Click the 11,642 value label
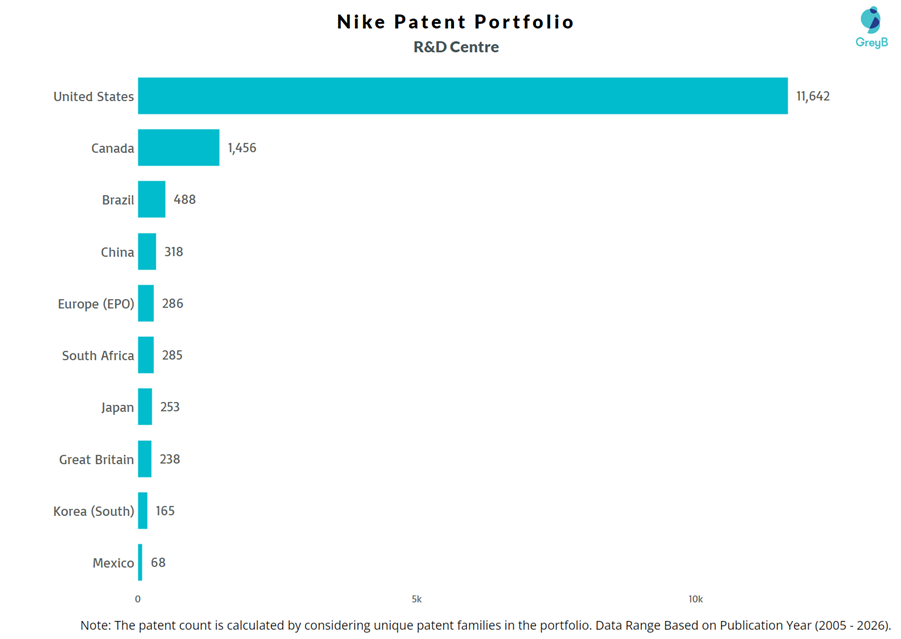This screenshot has height=639, width=901. point(813,97)
